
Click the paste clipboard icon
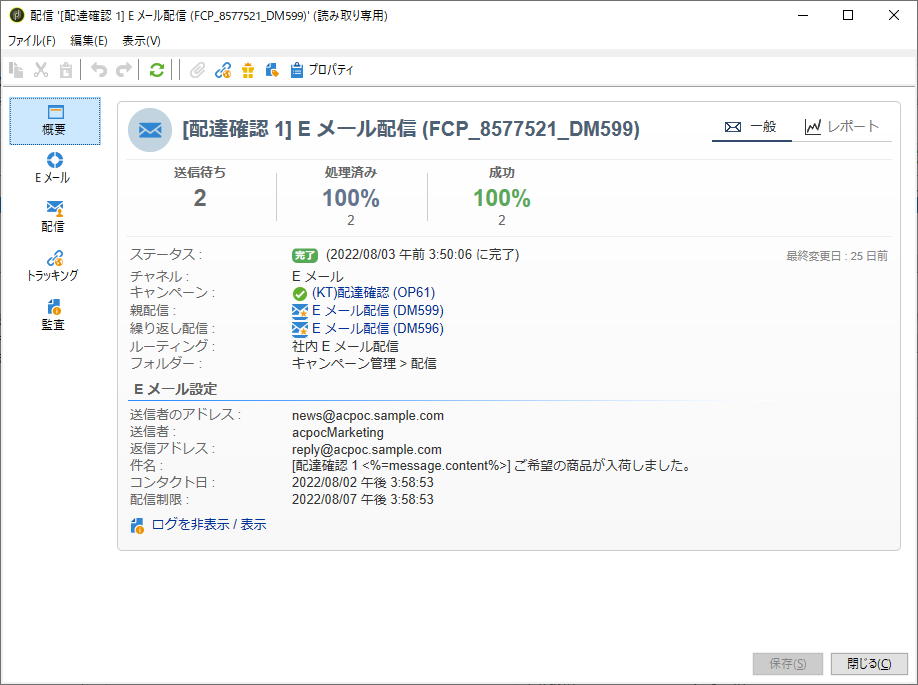66,70
